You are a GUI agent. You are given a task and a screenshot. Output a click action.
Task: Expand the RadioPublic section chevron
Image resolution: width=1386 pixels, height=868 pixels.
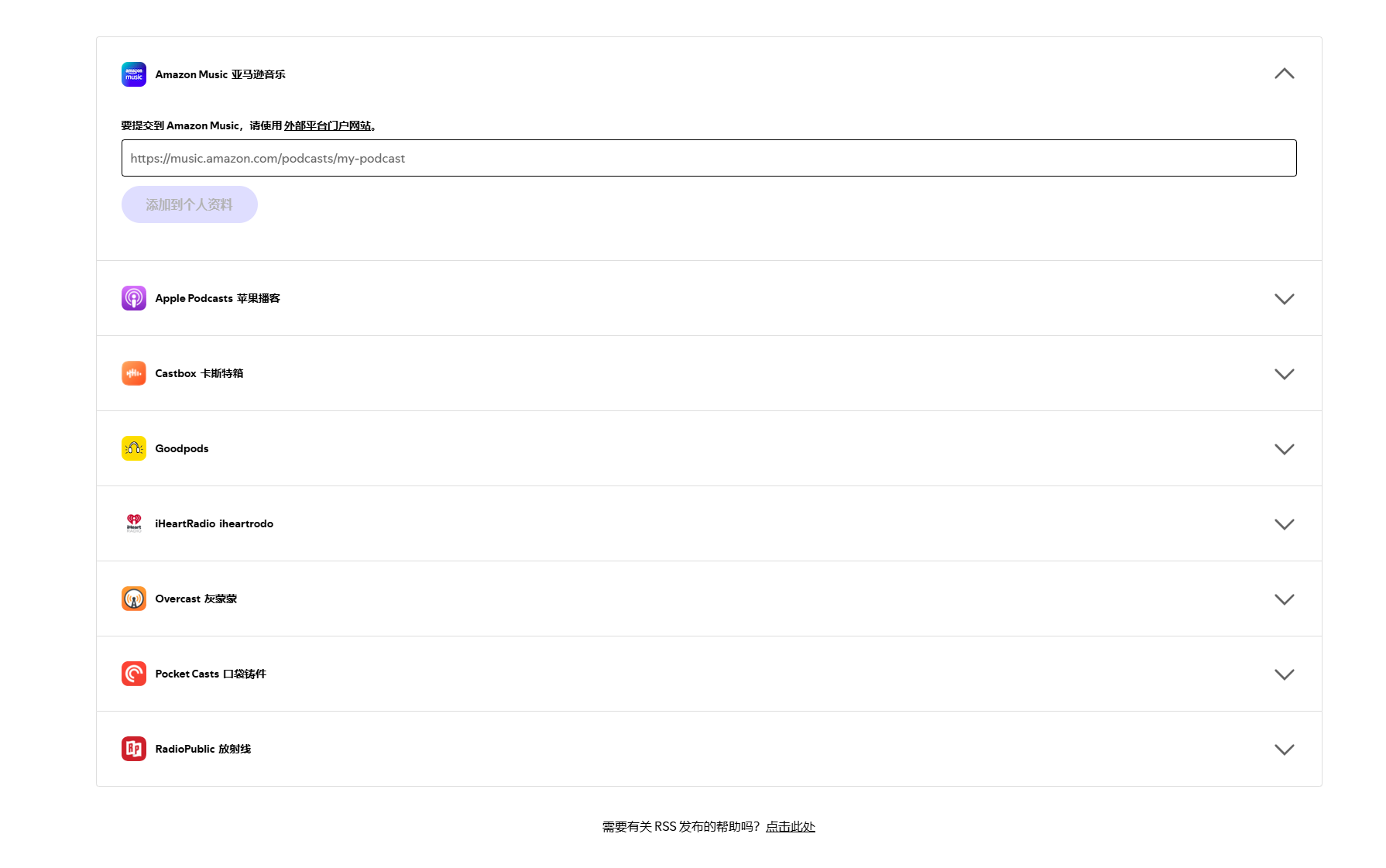click(x=1285, y=750)
